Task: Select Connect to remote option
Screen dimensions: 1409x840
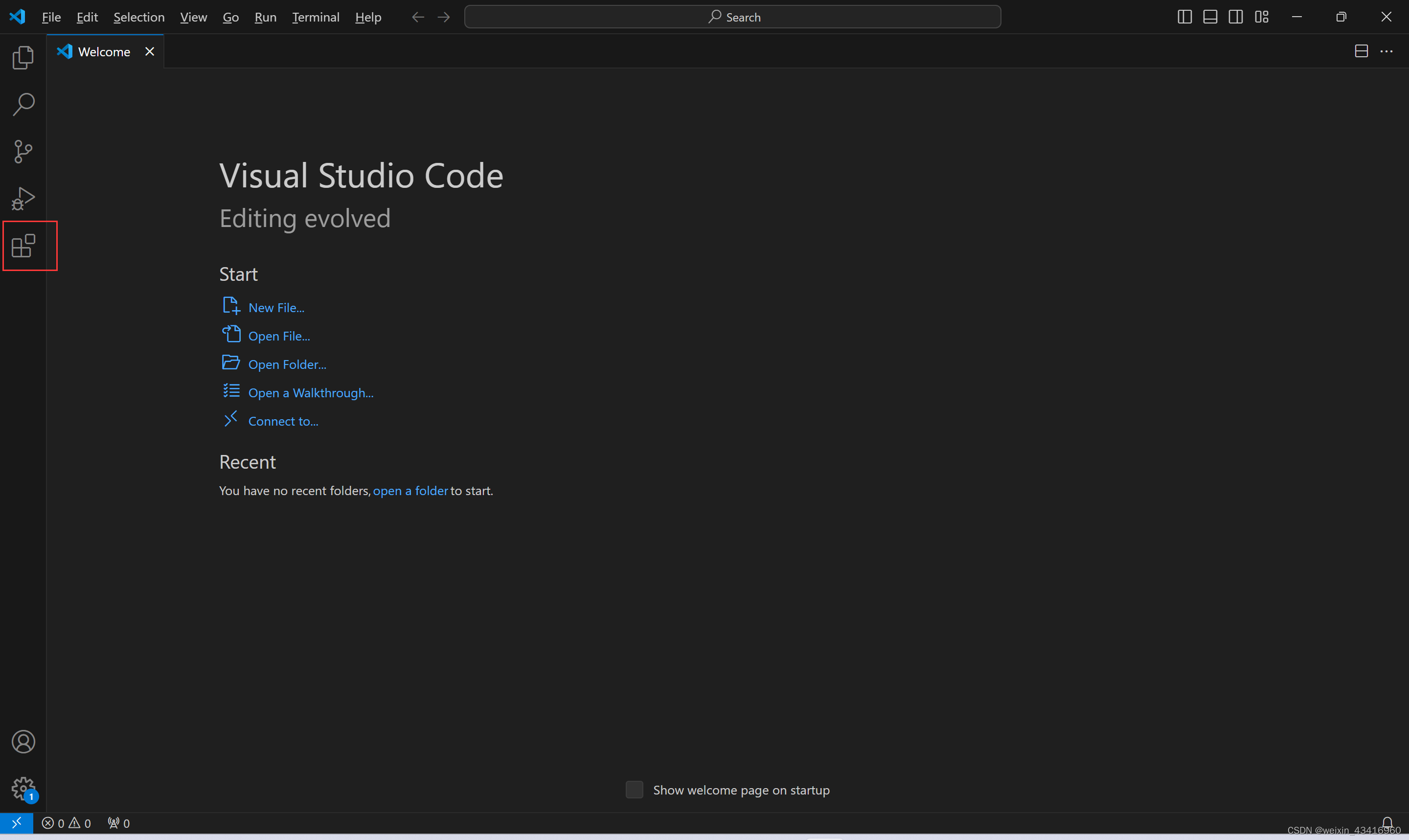Action: pyautogui.click(x=283, y=420)
